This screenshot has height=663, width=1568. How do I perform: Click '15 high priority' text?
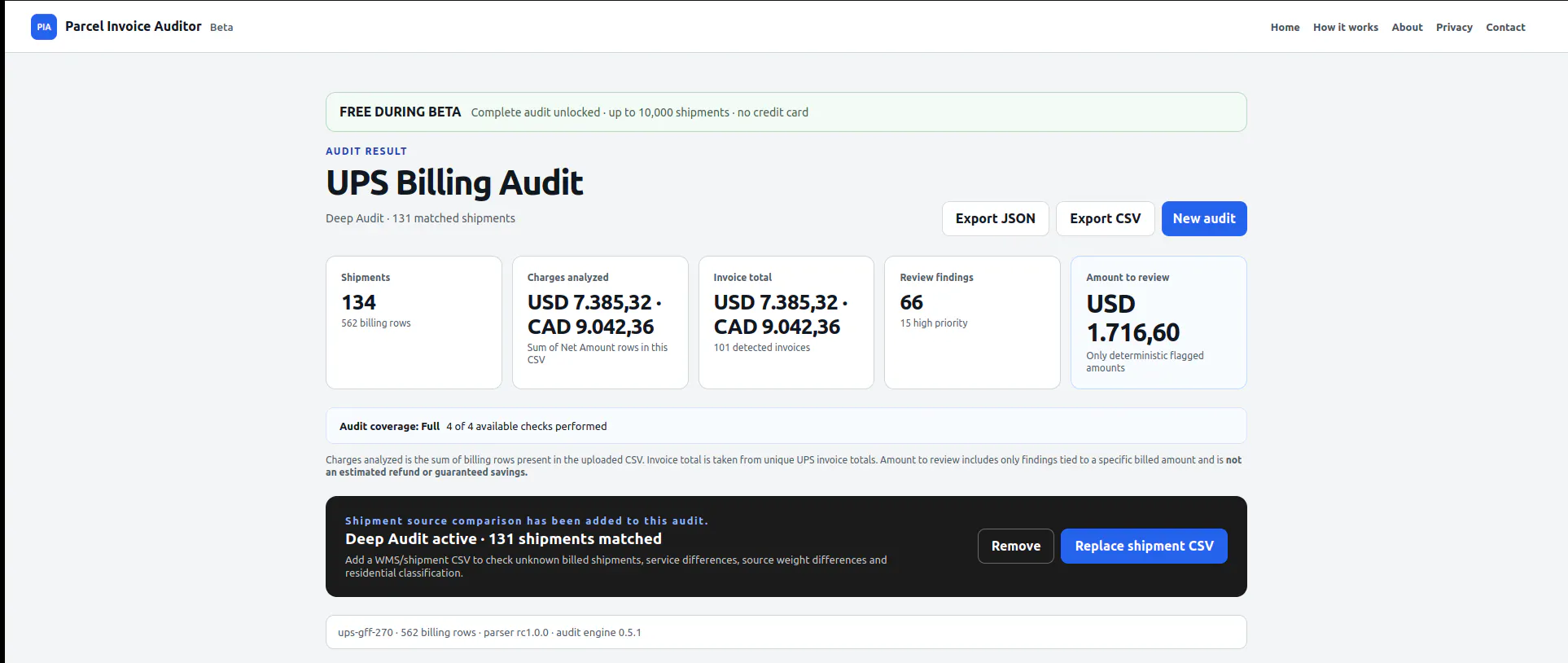[x=934, y=323]
